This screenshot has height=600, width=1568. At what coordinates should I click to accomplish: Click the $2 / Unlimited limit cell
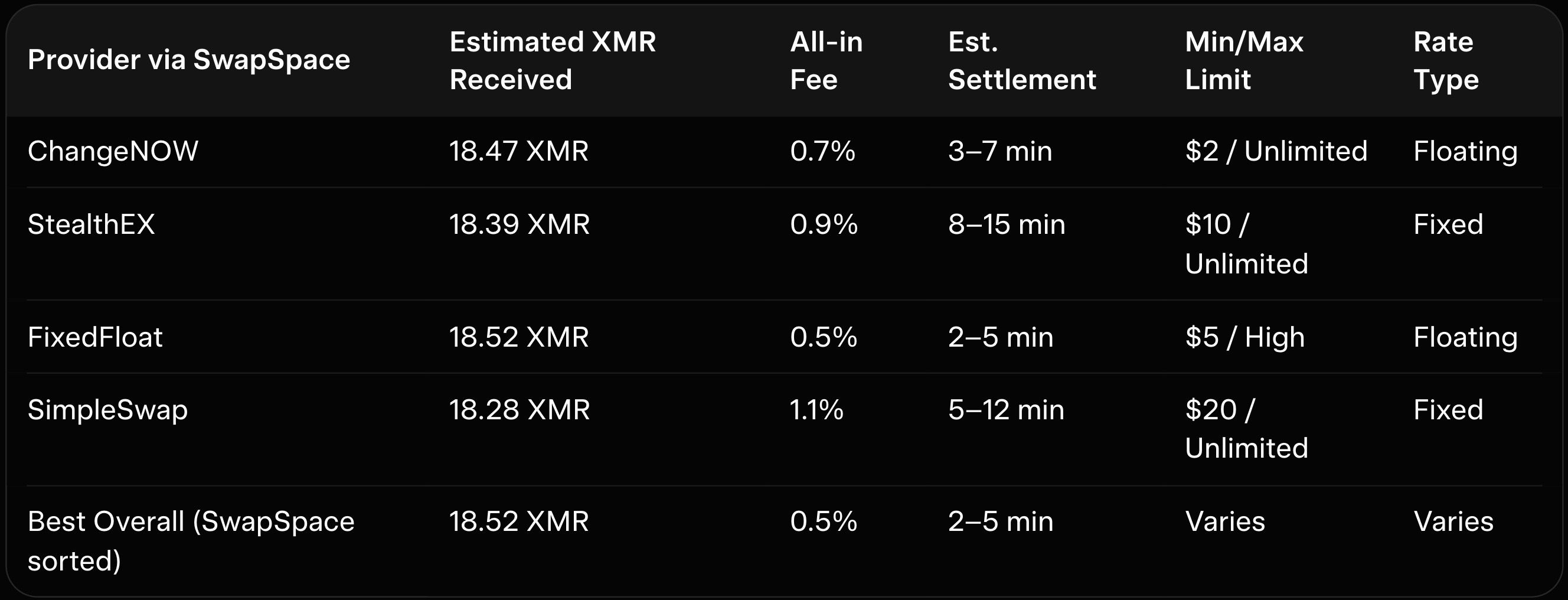(x=1276, y=151)
